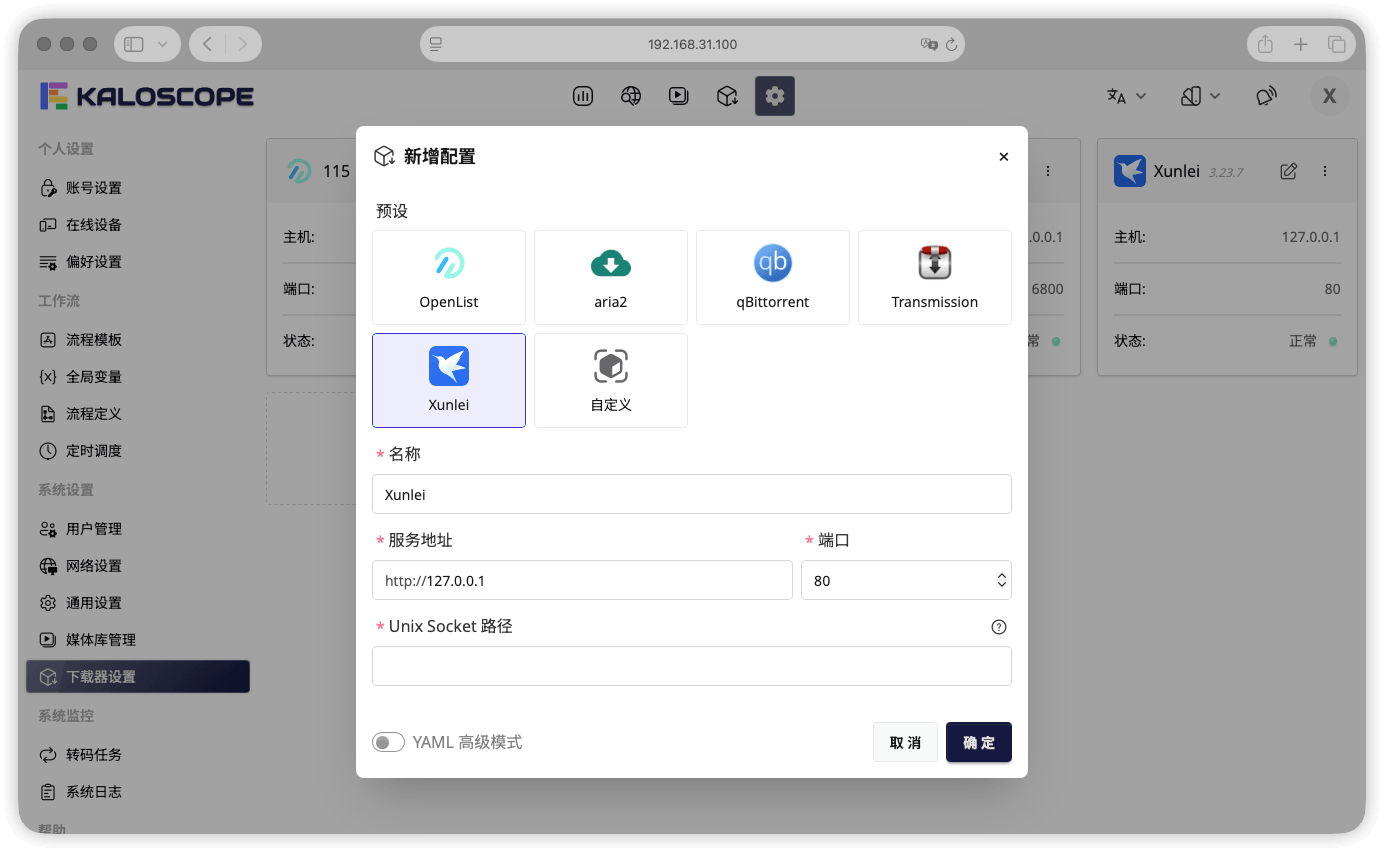Viewport: 1384px width, 852px height.
Task: Open 流程定义 in sidebar
Action: pyautogui.click(x=138, y=414)
